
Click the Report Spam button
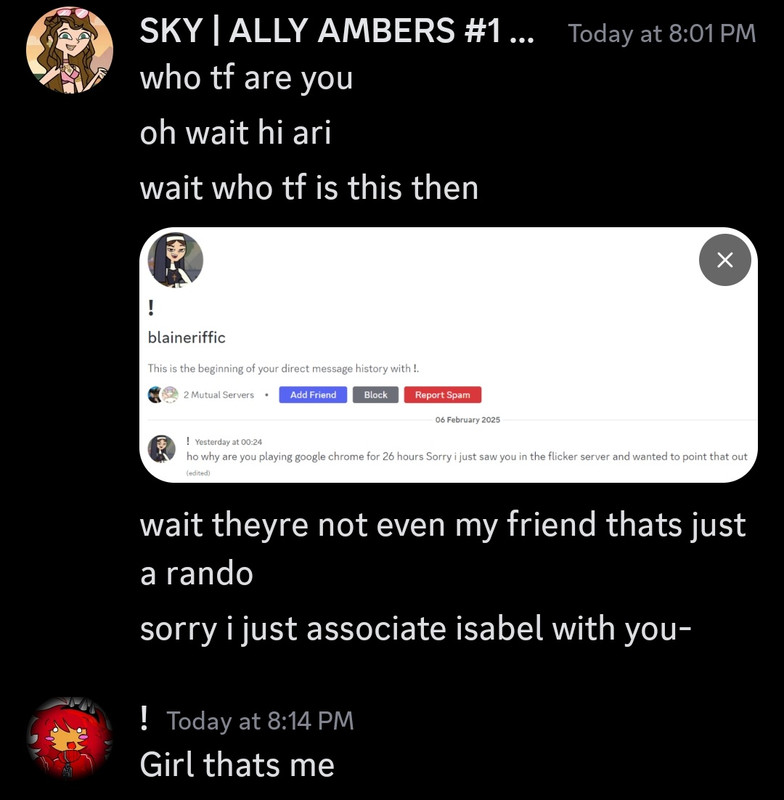(x=442, y=394)
